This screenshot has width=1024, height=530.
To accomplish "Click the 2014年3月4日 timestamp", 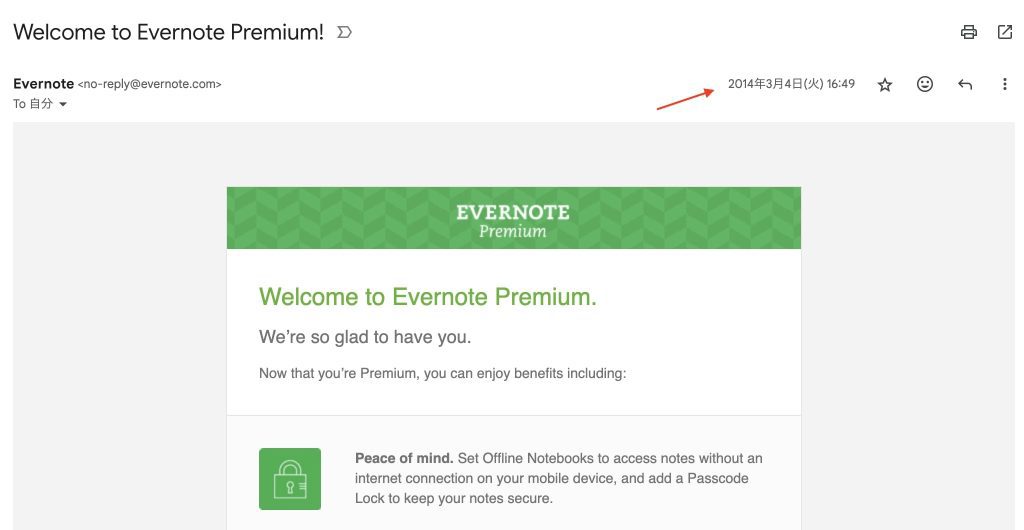I will [x=791, y=84].
